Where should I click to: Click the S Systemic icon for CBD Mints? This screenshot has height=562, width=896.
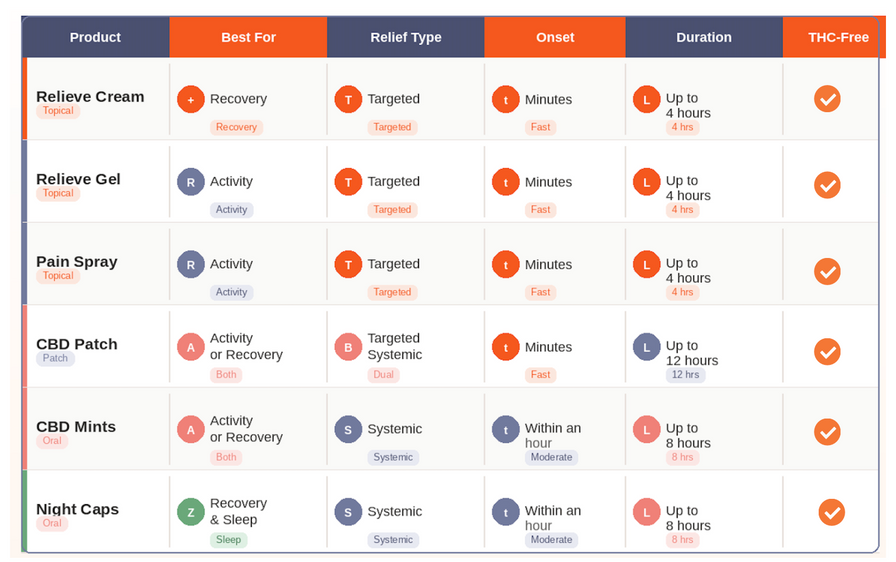348,429
